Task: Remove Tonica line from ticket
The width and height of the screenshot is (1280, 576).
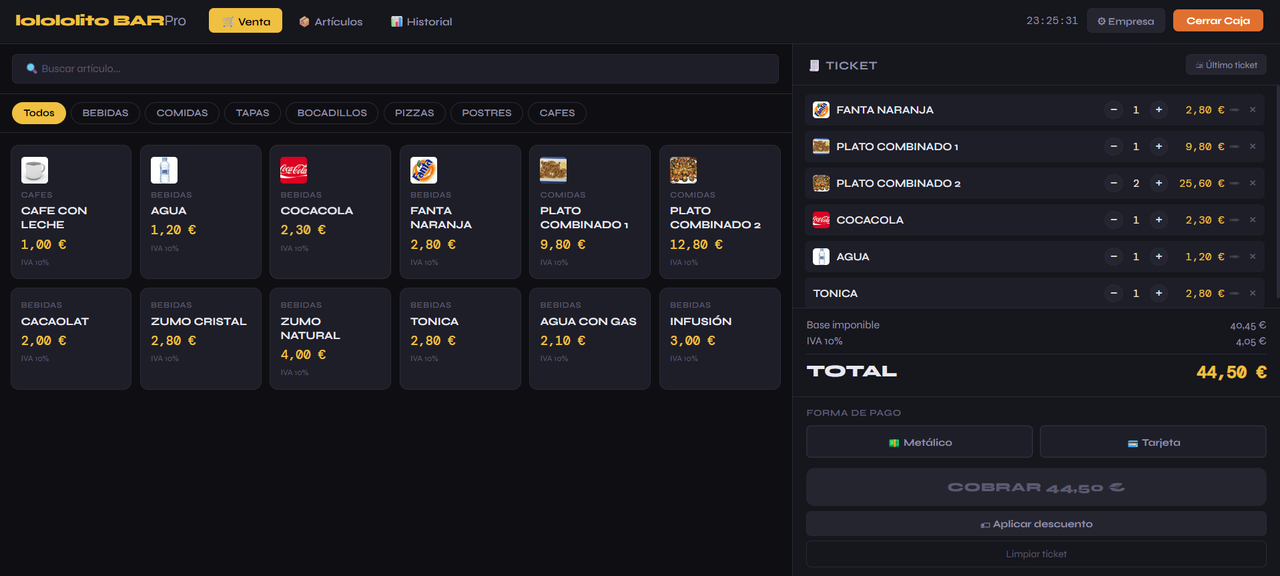Action: pyautogui.click(x=1252, y=293)
